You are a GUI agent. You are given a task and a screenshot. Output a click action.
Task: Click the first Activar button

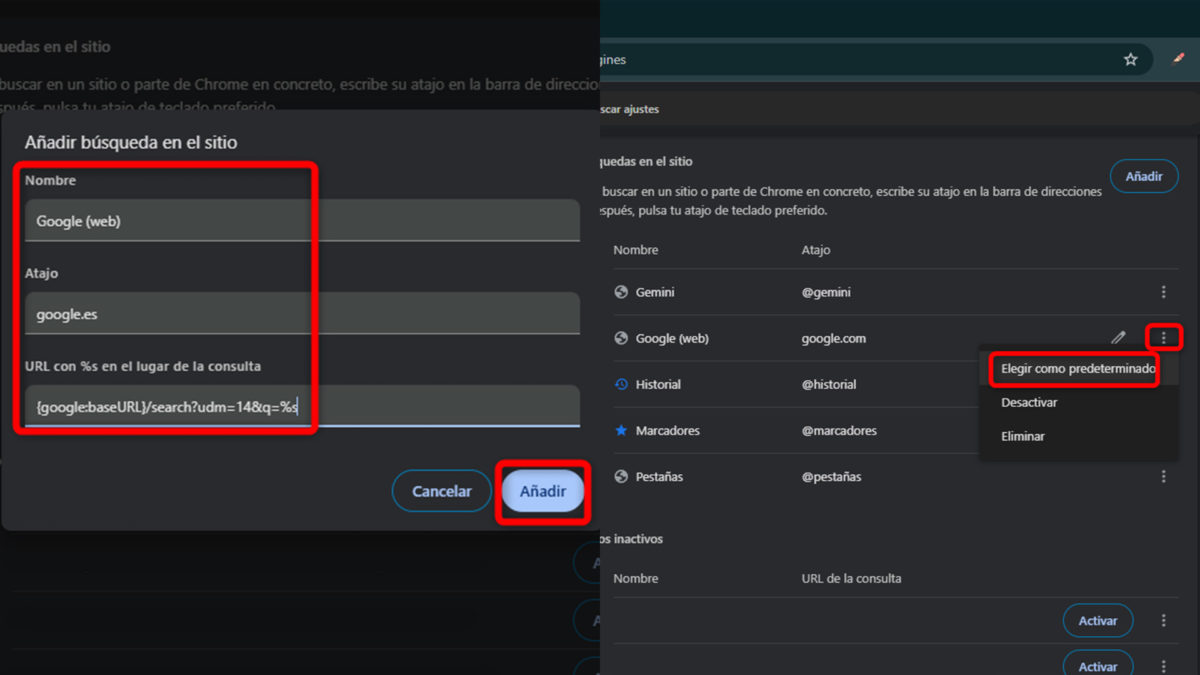[1098, 621]
